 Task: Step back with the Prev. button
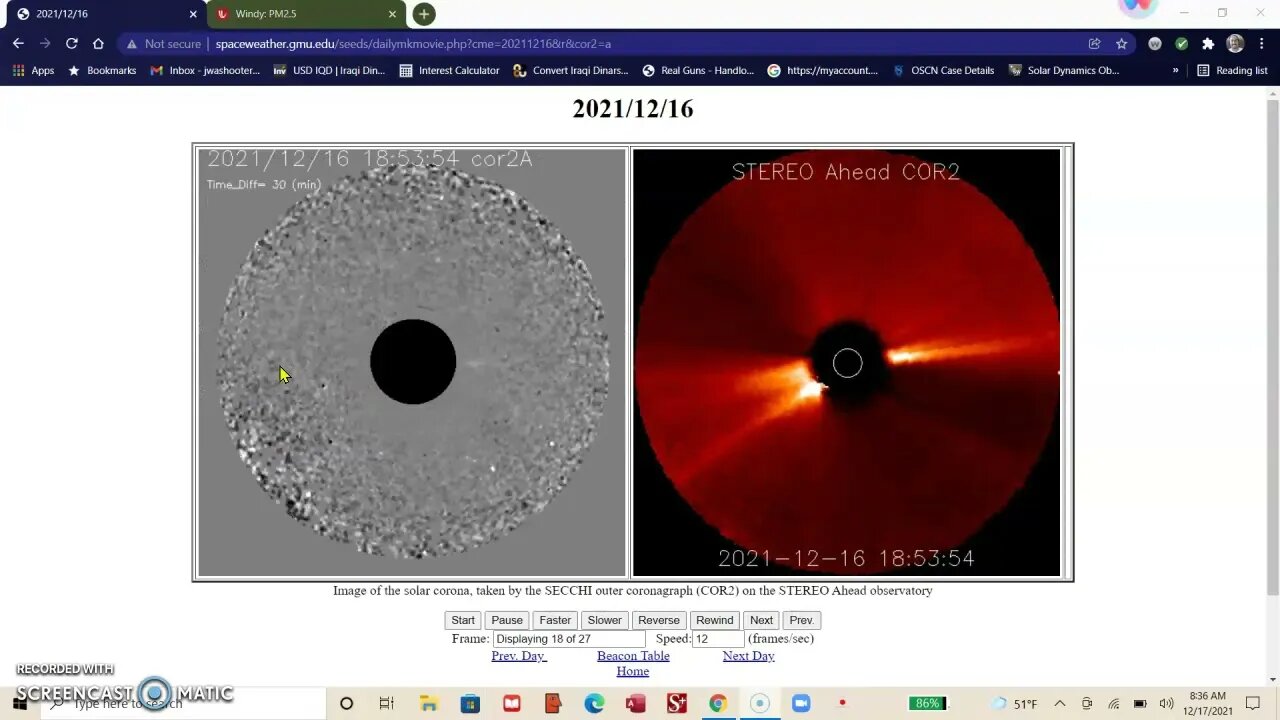pyautogui.click(x=802, y=620)
